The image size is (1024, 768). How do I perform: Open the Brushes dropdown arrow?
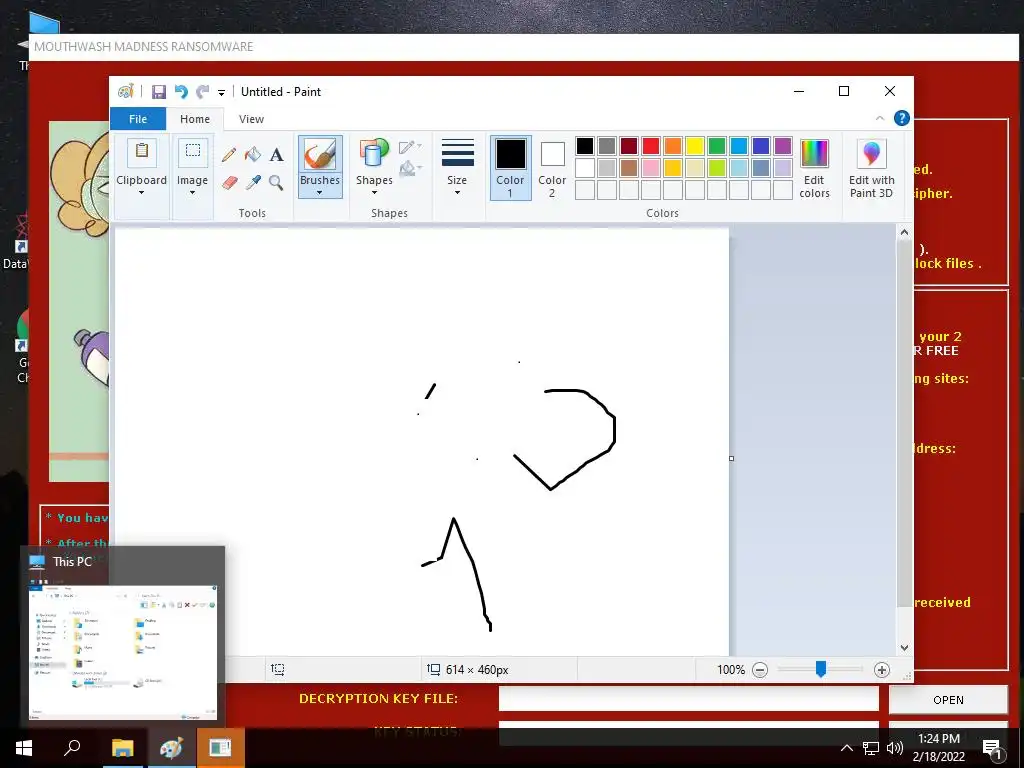click(x=320, y=193)
